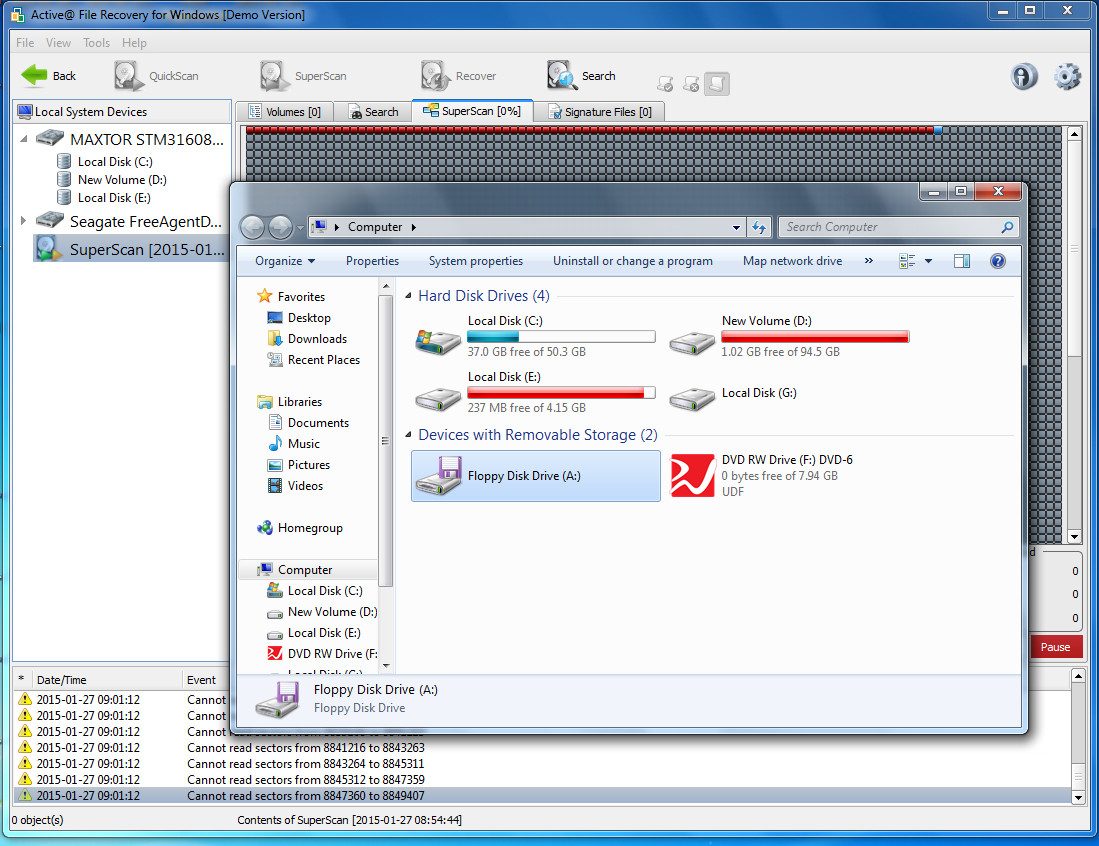The width and height of the screenshot is (1099, 846).
Task: Open the Videos library
Action: point(305,486)
